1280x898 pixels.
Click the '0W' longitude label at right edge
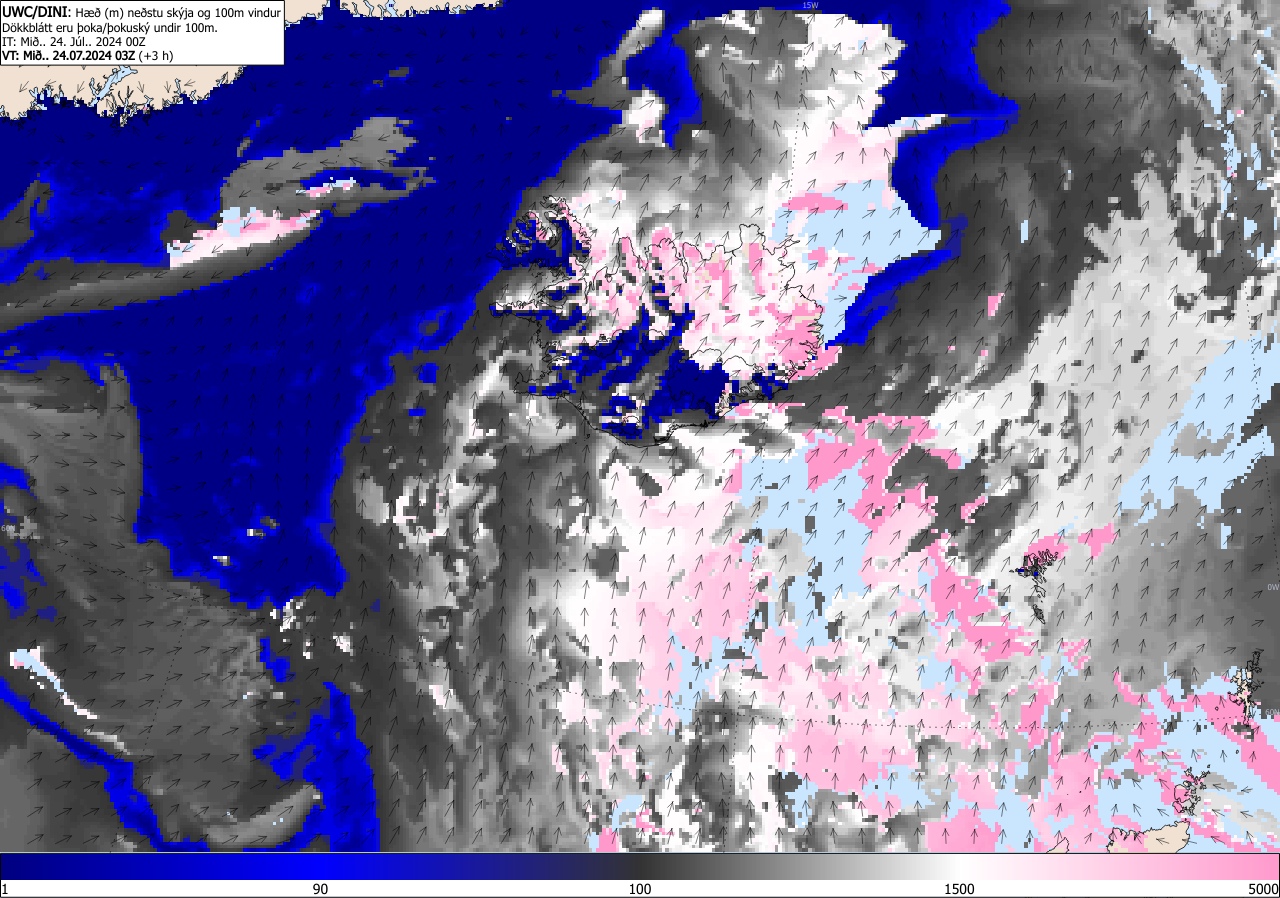1272,587
